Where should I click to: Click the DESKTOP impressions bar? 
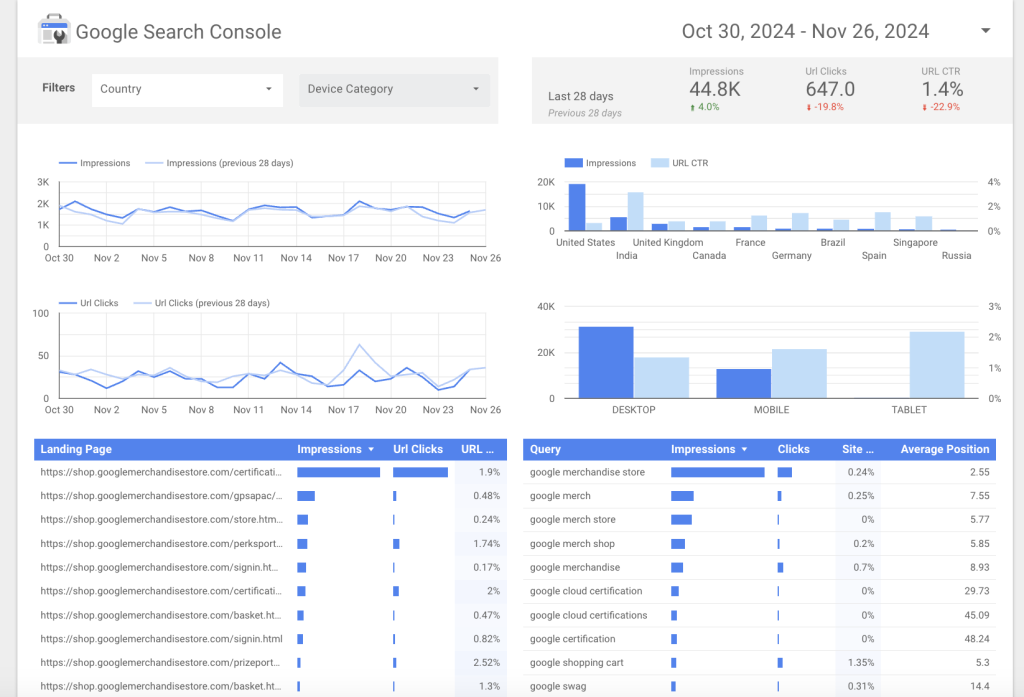[x=605, y=362]
